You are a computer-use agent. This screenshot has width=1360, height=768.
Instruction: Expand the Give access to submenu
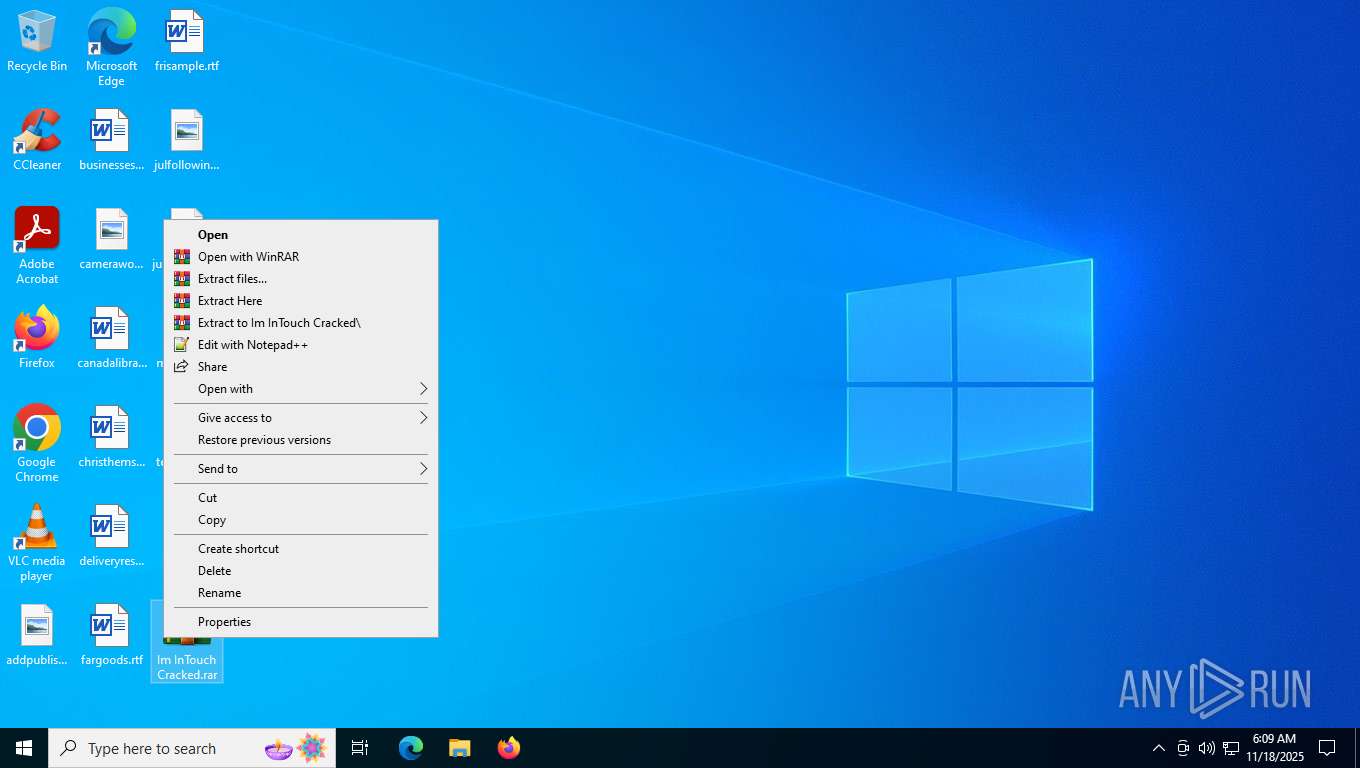tap(301, 418)
